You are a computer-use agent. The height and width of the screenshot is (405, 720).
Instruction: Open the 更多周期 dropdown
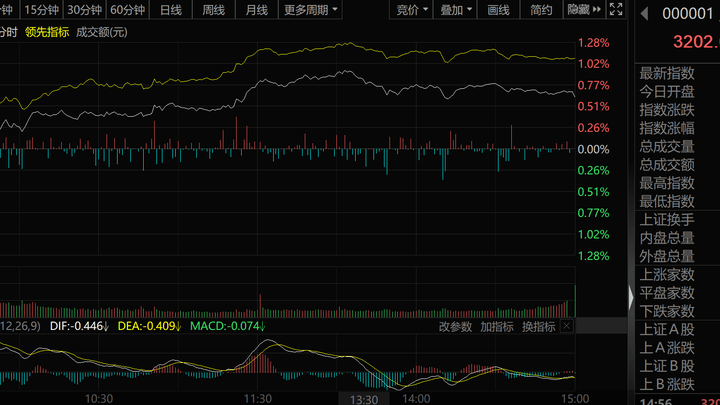click(x=310, y=10)
